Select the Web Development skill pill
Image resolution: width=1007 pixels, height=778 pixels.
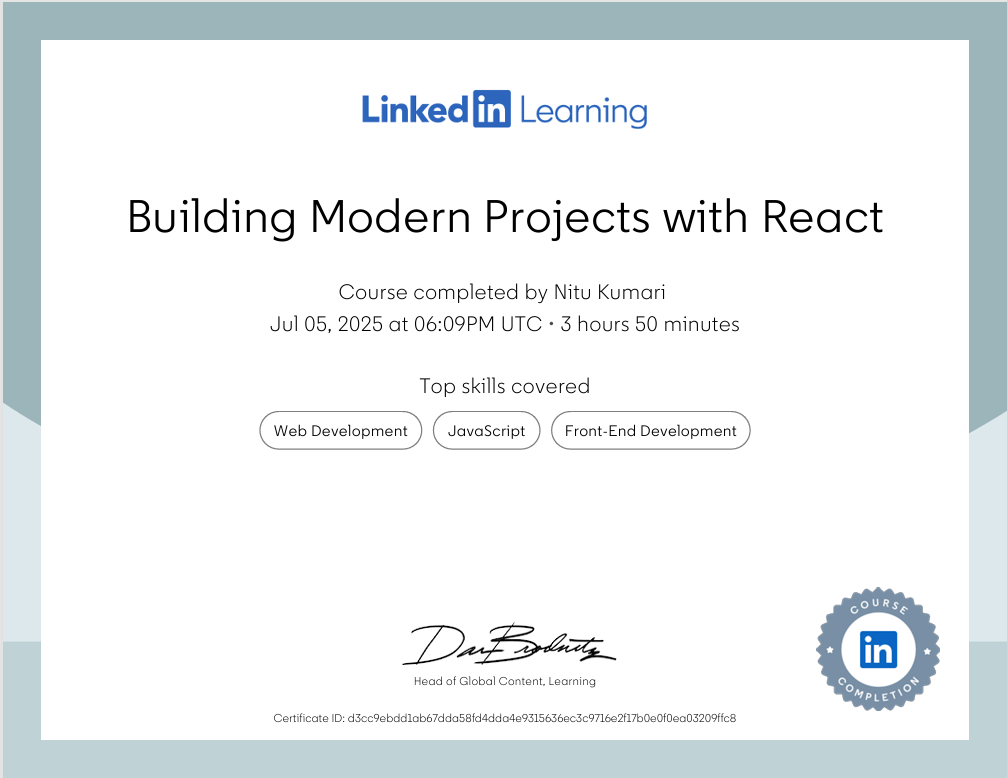340,430
